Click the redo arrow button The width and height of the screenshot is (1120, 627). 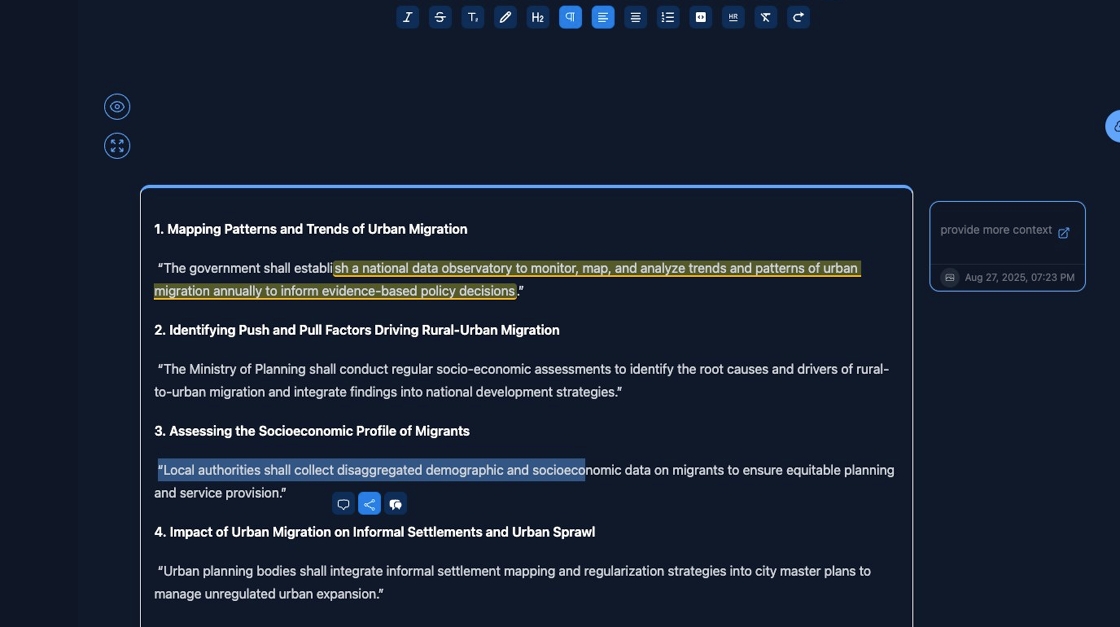(798, 17)
